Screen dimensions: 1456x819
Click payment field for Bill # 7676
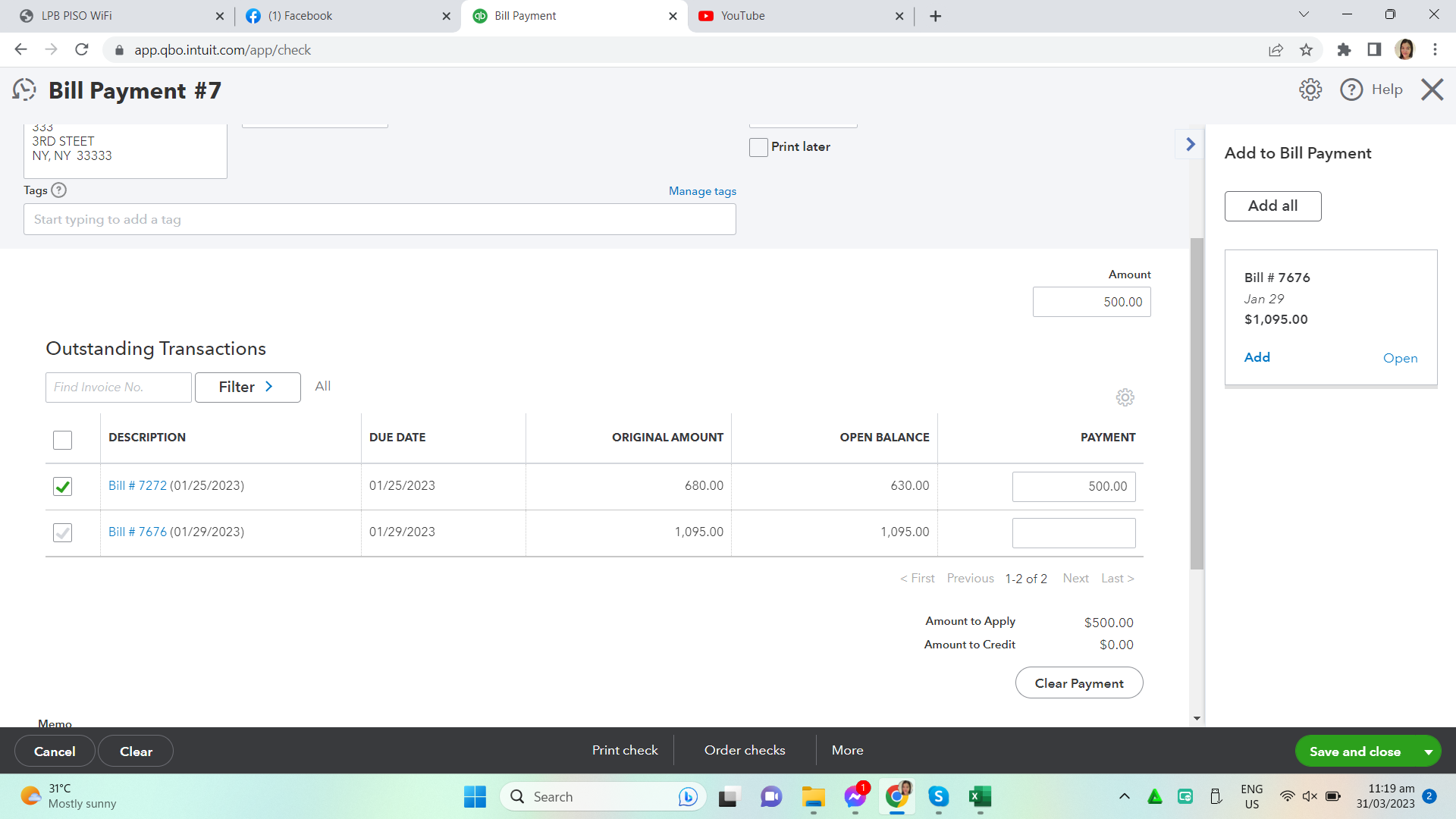tap(1073, 532)
